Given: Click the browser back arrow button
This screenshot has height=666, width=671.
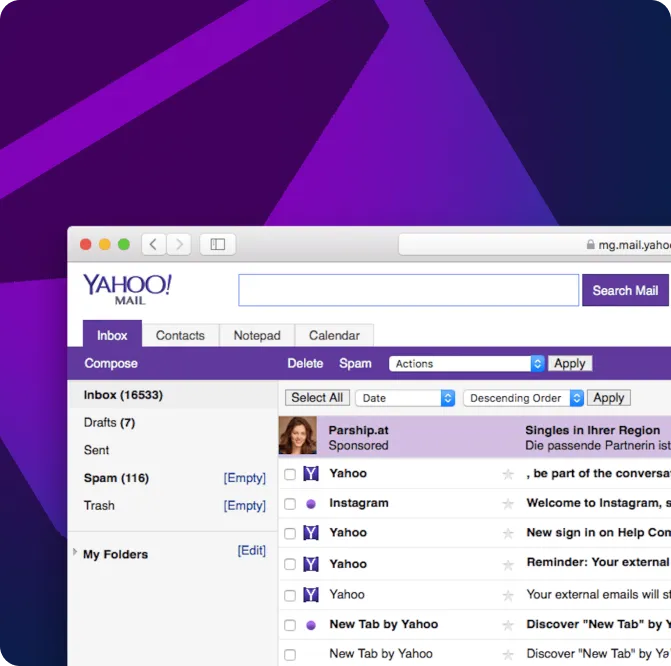Looking at the screenshot, I should click(x=153, y=244).
